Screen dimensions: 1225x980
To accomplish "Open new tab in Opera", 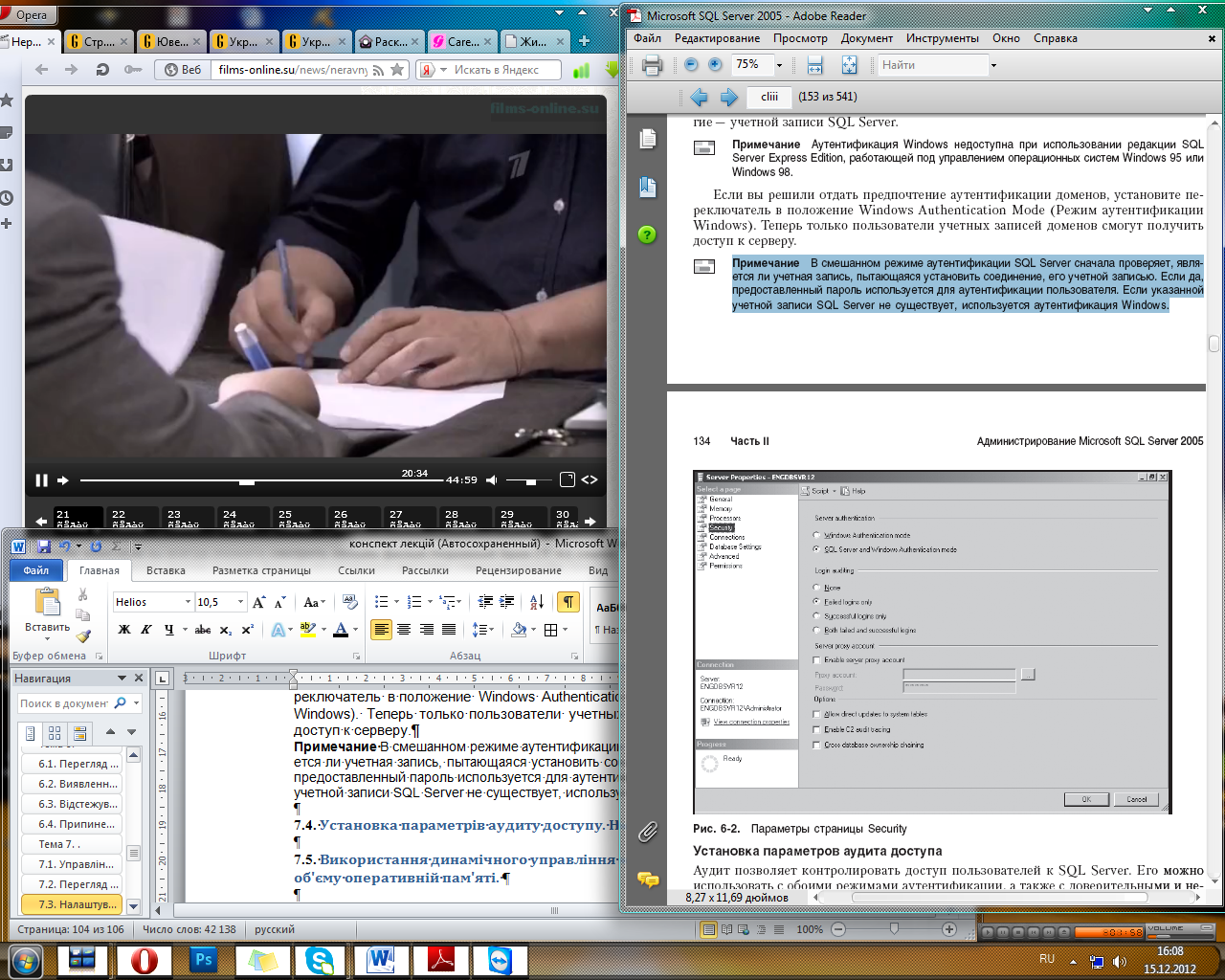I will tap(584, 41).
